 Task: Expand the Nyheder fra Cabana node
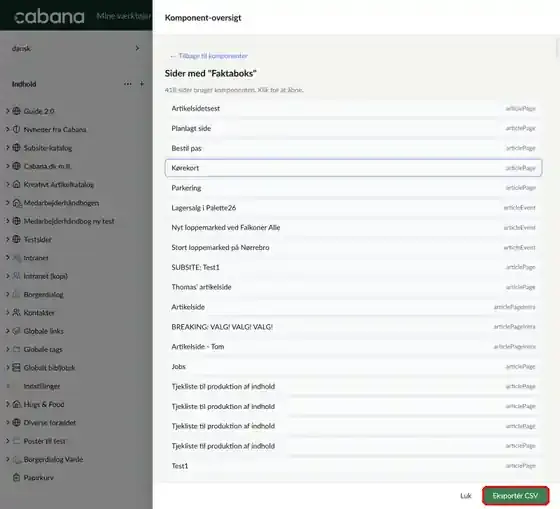pos(7,129)
